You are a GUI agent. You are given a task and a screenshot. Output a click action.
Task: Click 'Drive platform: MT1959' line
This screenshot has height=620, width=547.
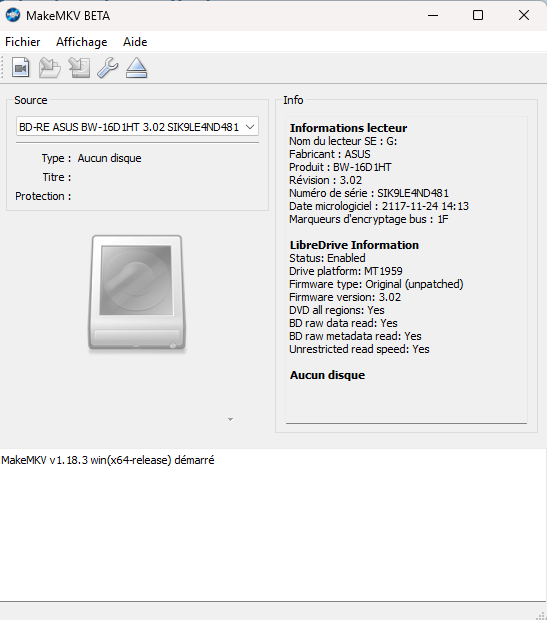pyautogui.click(x=346, y=271)
